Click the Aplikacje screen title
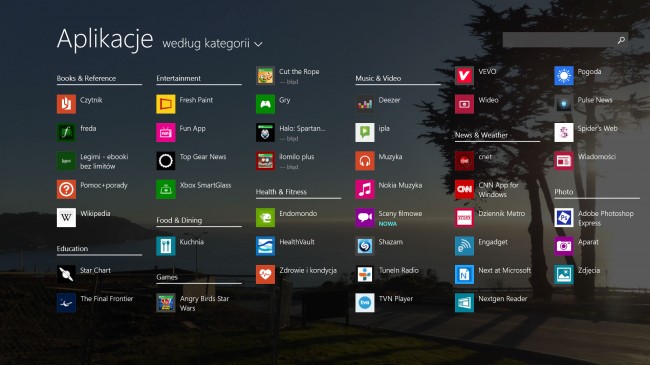 (x=105, y=39)
